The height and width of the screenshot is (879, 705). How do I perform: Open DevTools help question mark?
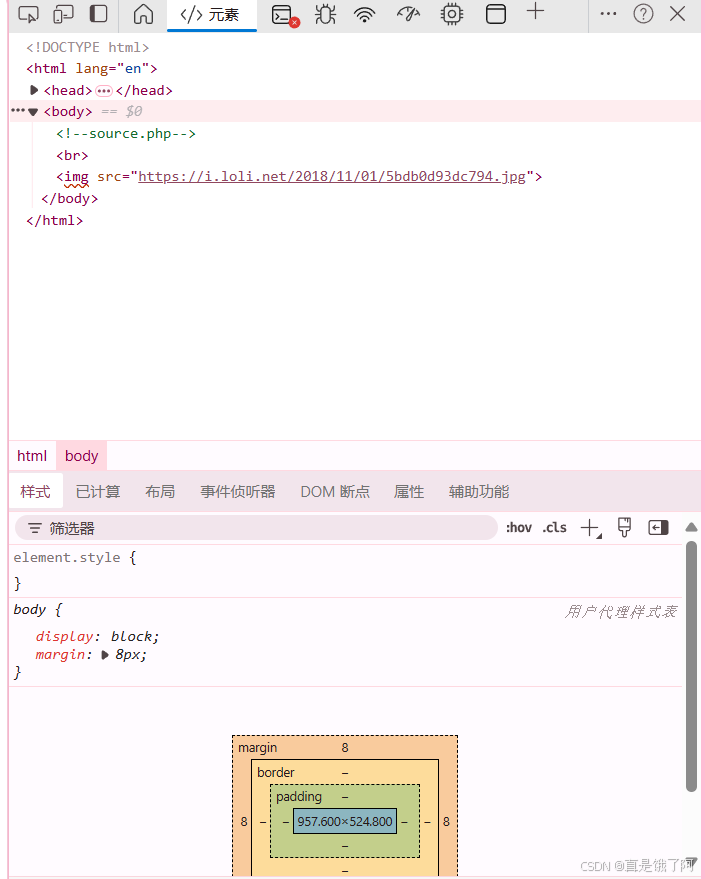643,15
